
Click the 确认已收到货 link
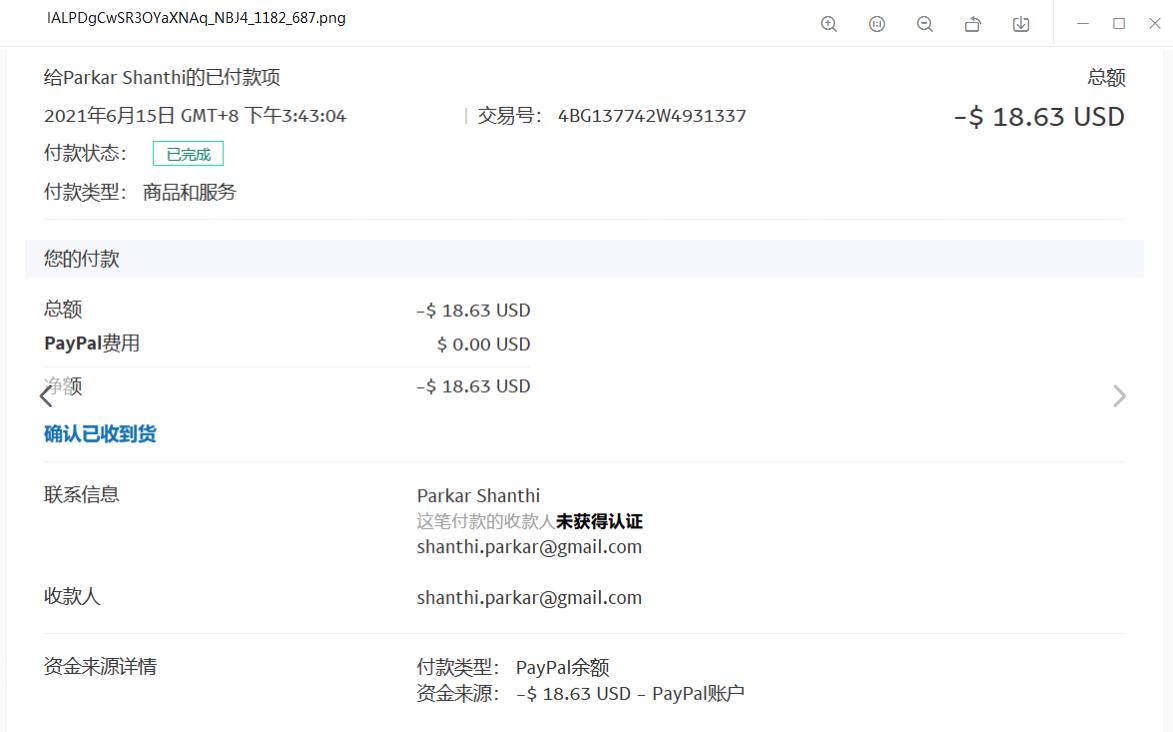(x=100, y=434)
